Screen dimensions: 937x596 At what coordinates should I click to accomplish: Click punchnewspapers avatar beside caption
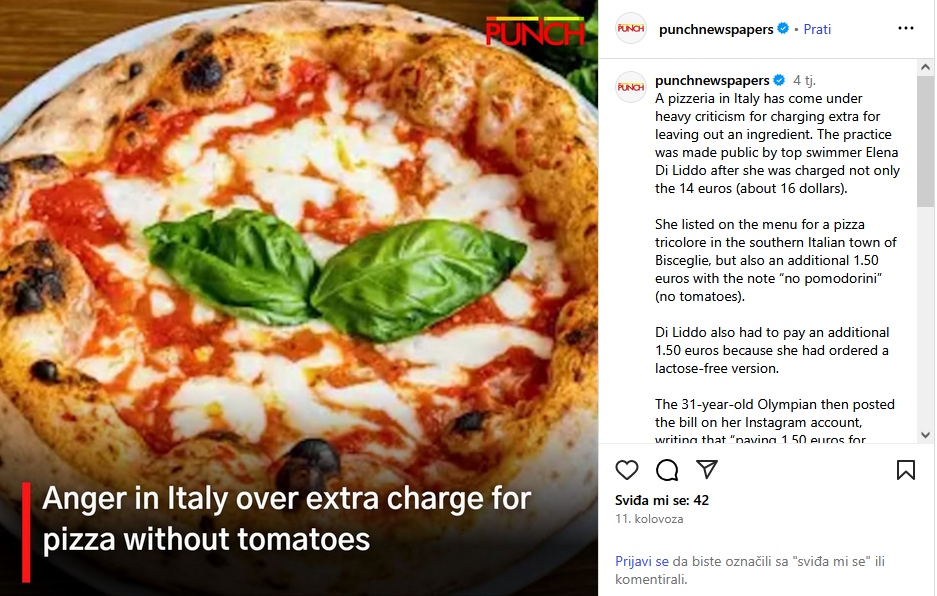[631, 87]
